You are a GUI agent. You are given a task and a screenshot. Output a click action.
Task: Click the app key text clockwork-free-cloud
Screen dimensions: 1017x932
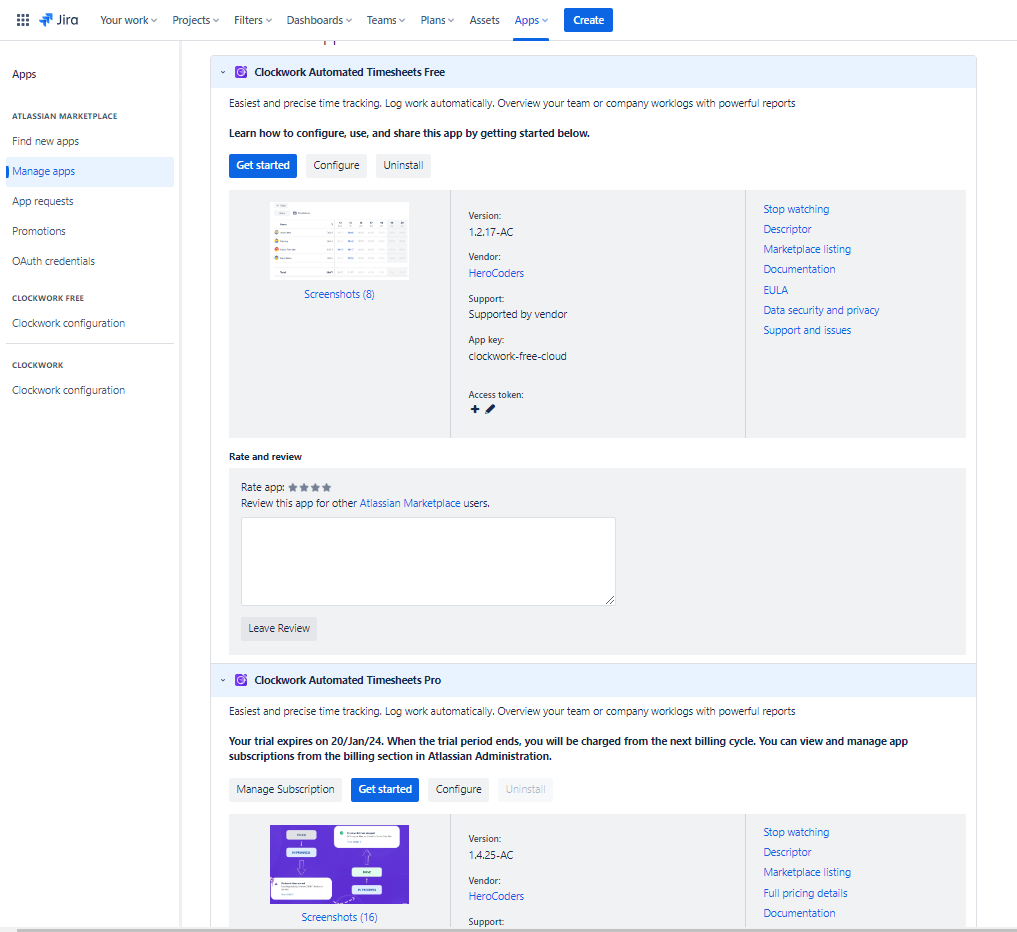click(518, 356)
